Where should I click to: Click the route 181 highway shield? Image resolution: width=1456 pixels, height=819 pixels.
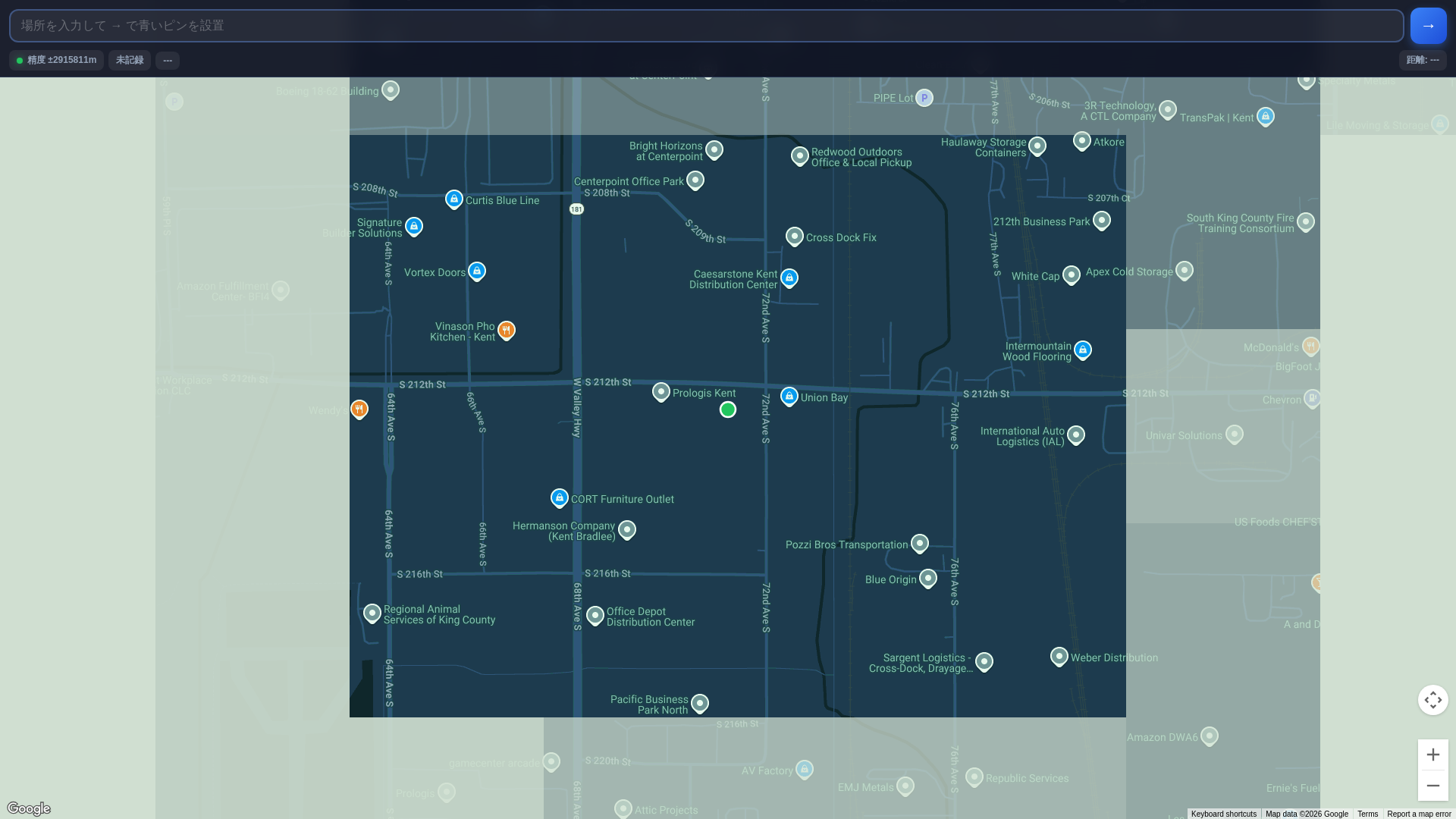pyautogui.click(x=576, y=209)
